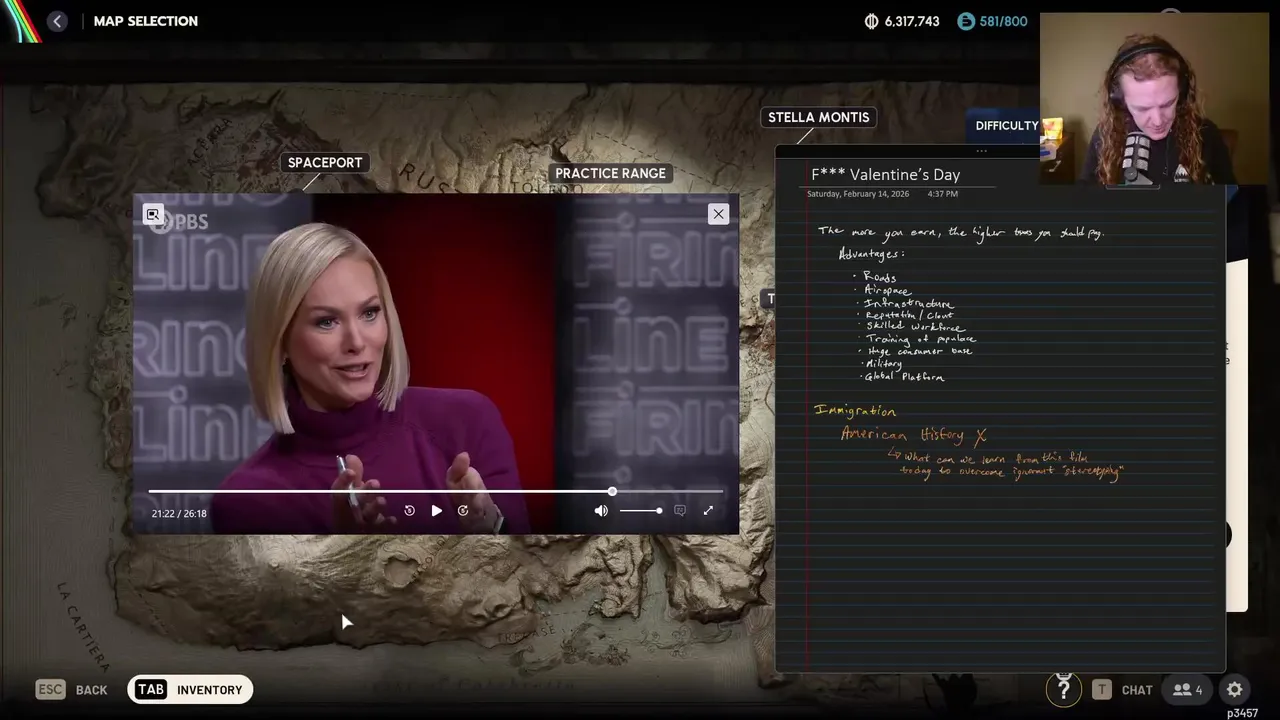This screenshot has height=720, width=1280.
Task: Click the stash capacity icon near 581/800
Action: click(x=965, y=21)
